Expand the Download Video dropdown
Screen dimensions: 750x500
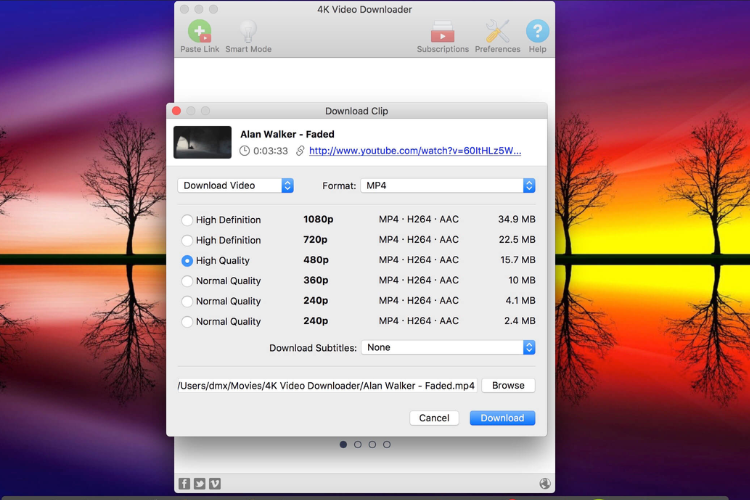coord(235,186)
